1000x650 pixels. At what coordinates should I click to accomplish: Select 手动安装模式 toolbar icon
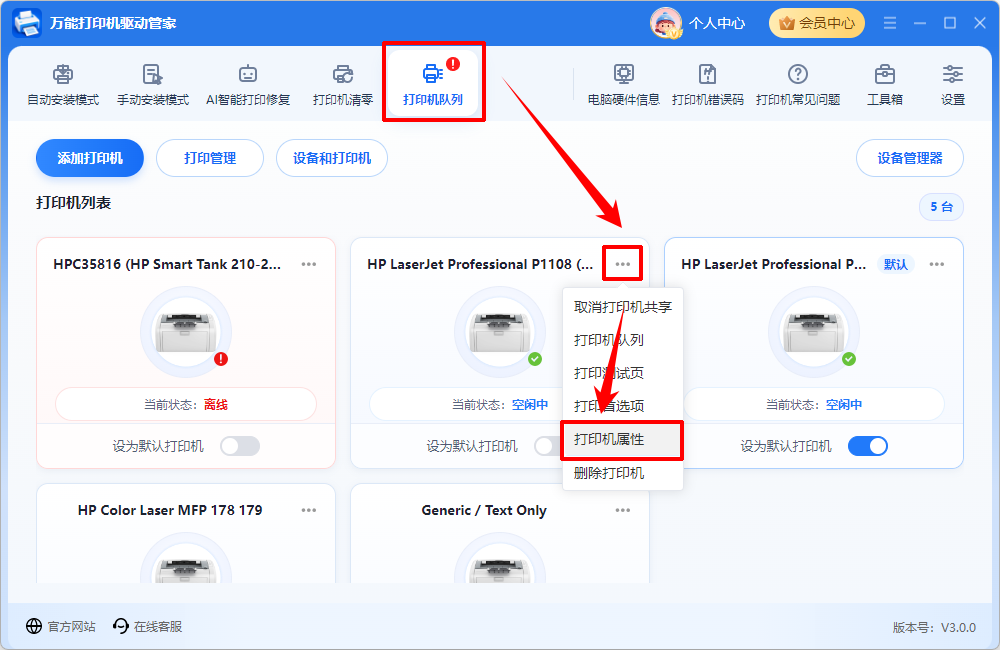(152, 85)
